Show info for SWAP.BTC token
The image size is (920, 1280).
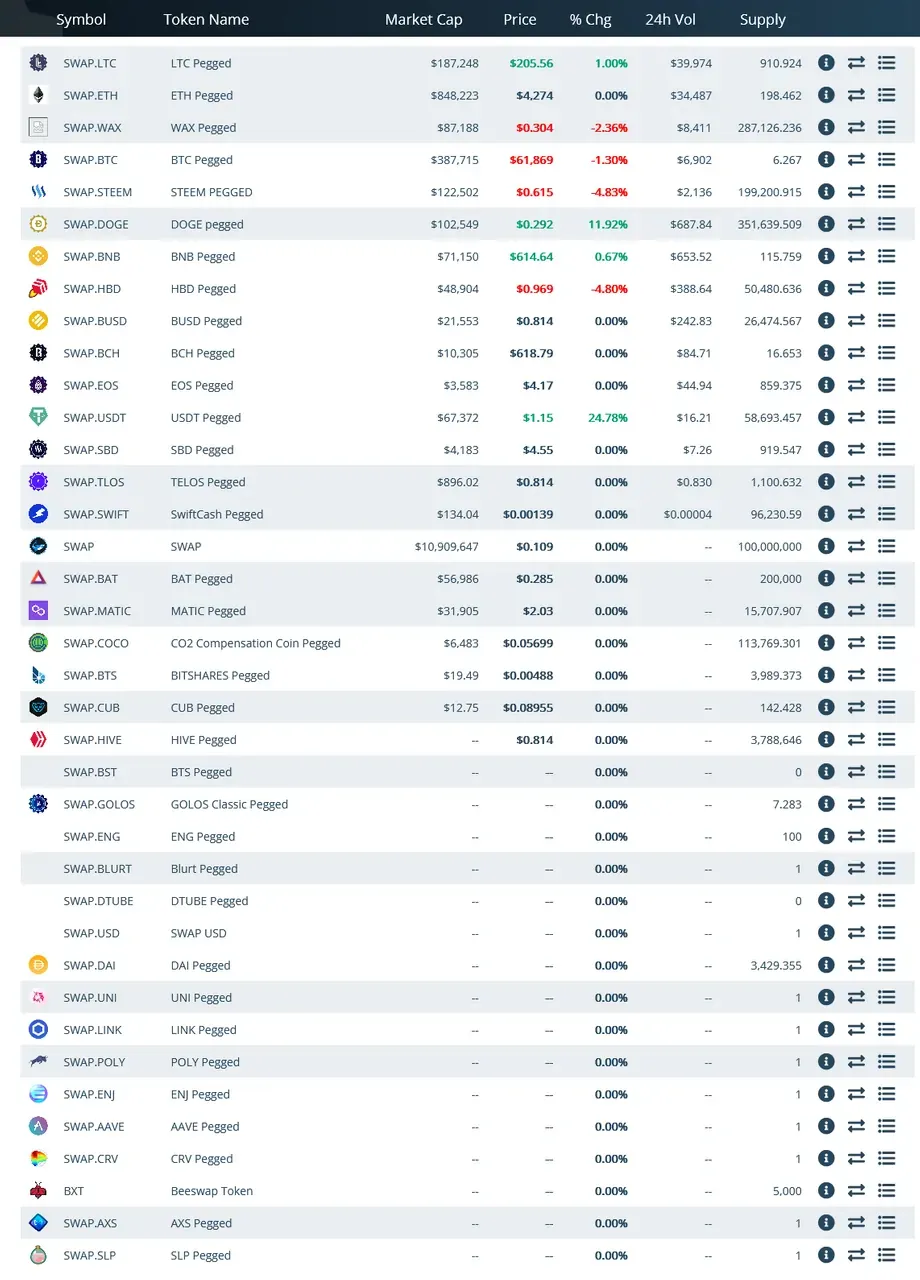[x=826, y=159]
